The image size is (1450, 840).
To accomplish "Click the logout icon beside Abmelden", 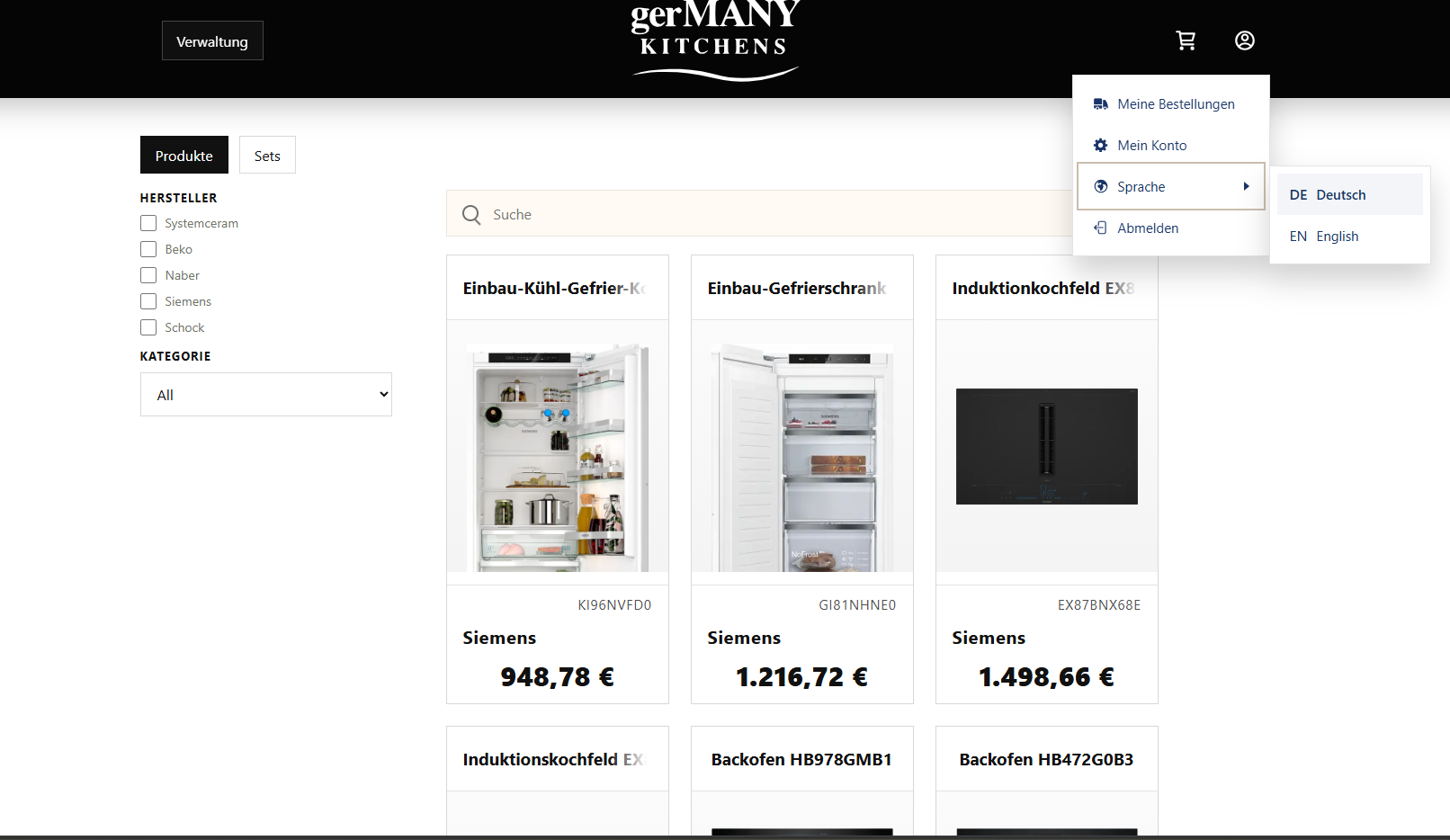I will 1100,228.
